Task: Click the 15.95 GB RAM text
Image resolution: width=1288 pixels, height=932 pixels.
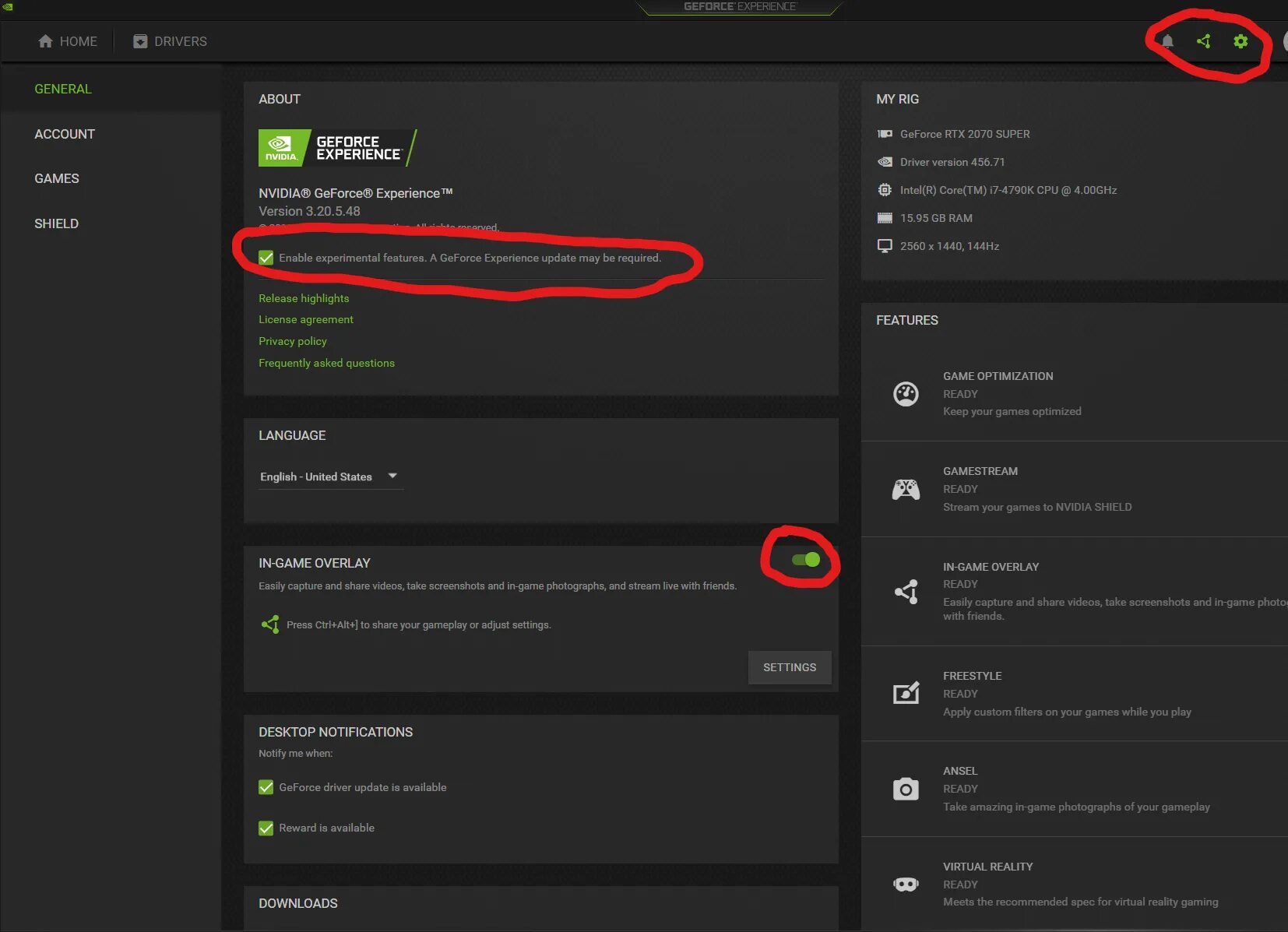Action: pyautogui.click(x=936, y=218)
